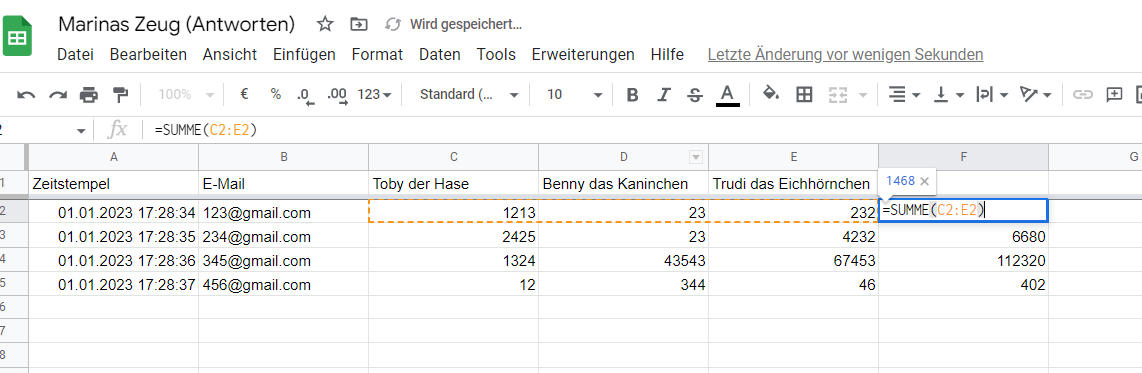Format as currency euro

click(x=245, y=94)
